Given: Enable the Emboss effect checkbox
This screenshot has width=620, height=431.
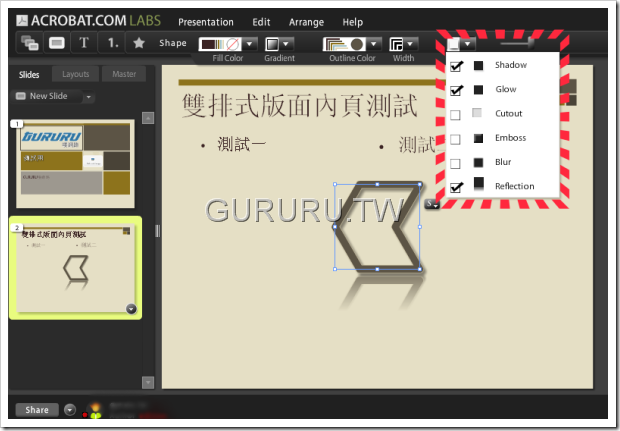Looking at the screenshot, I should tap(455, 139).
